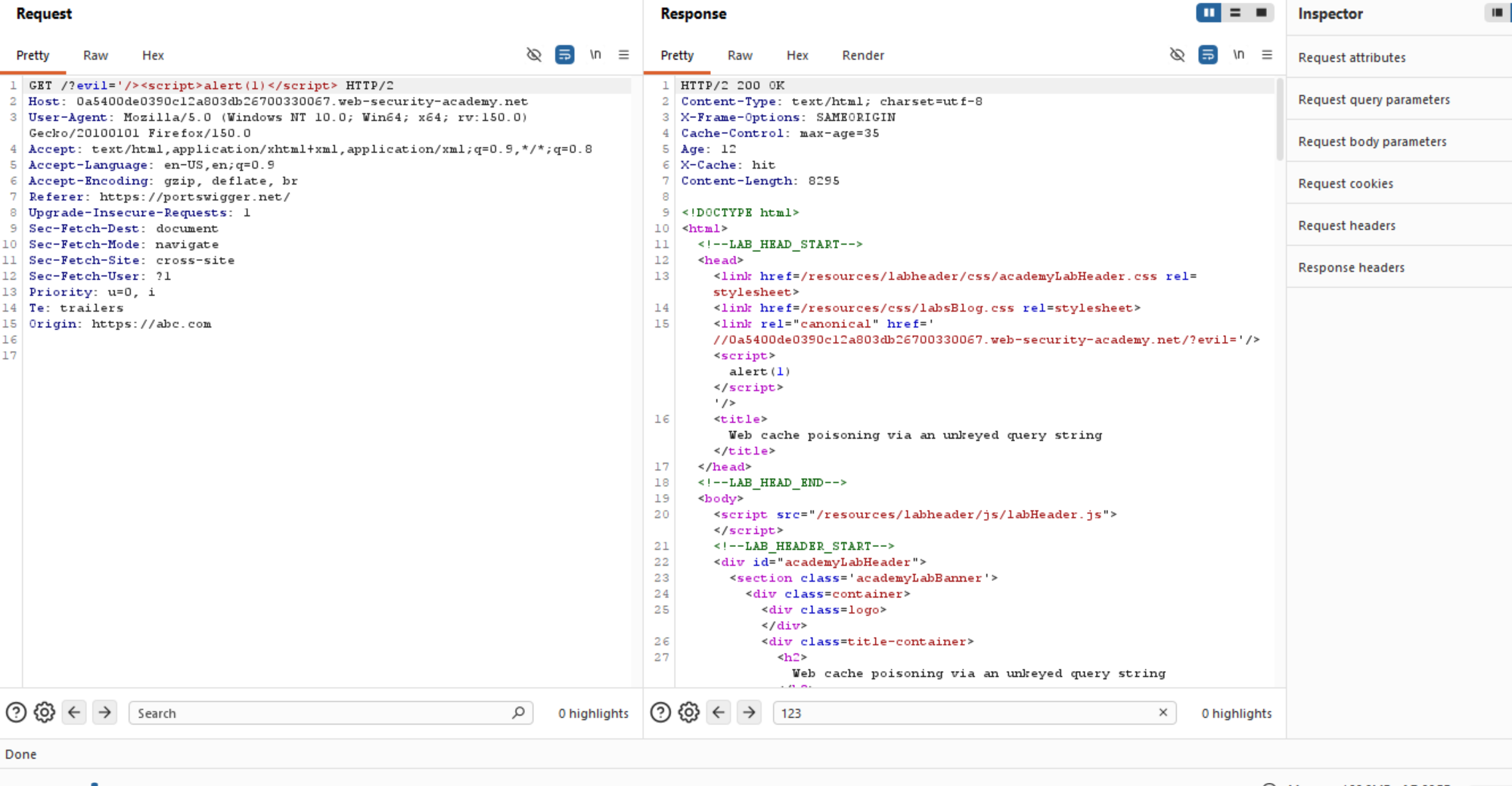The width and height of the screenshot is (1512, 786).
Task: Click the Accept-Encoding request header line
Action: [163, 181]
